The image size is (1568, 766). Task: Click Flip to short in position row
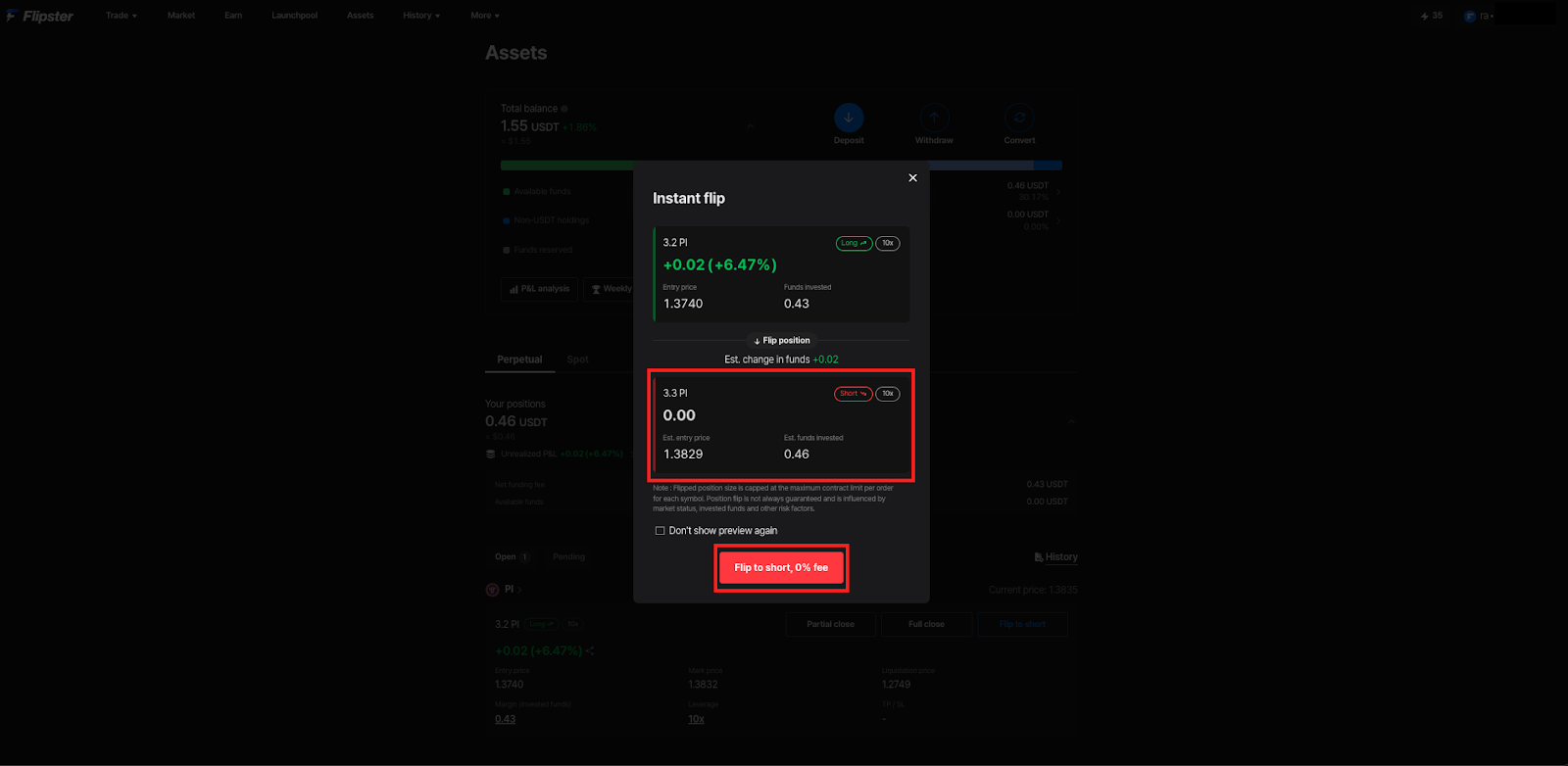click(x=1022, y=624)
